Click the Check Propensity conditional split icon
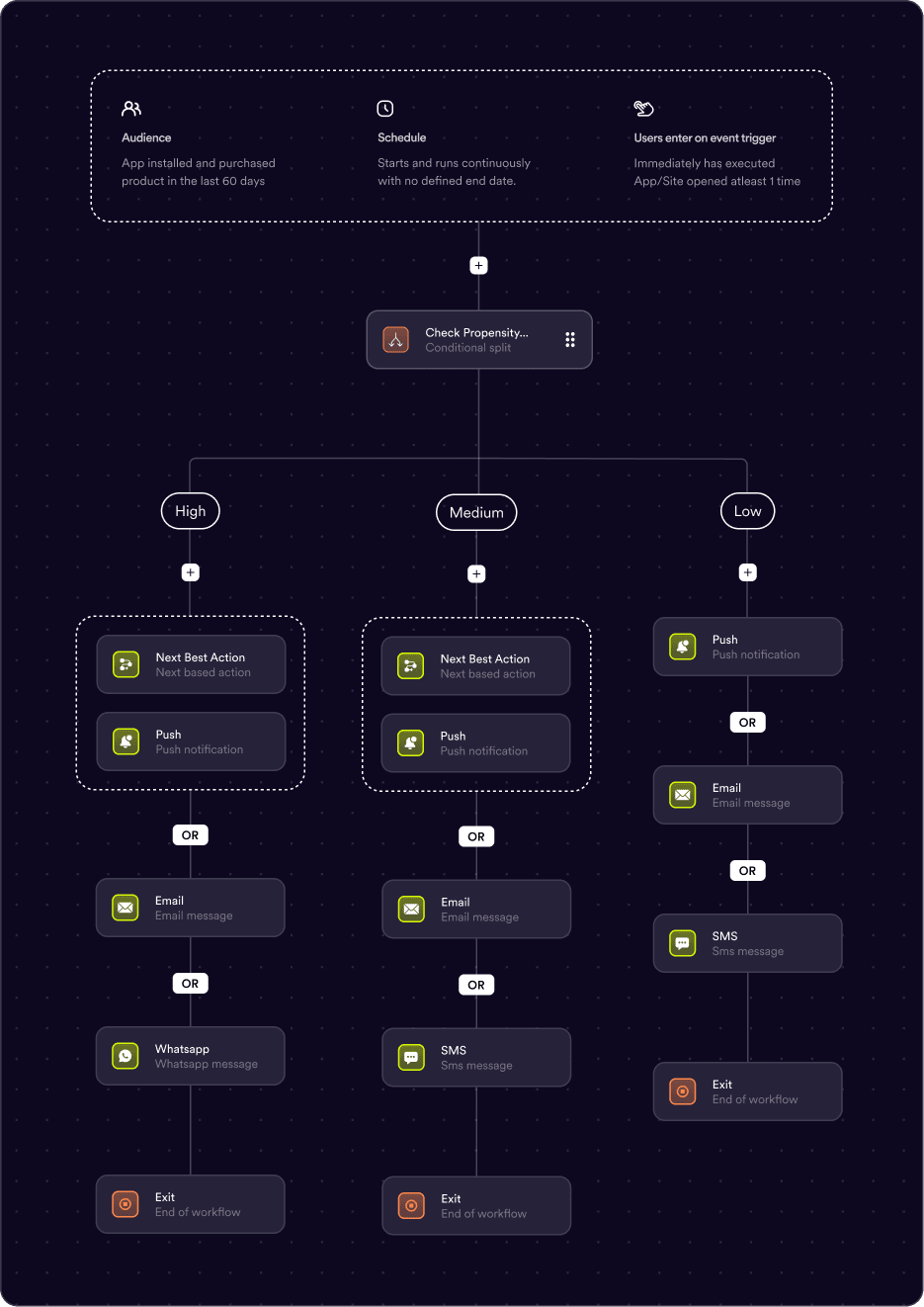 tap(395, 340)
